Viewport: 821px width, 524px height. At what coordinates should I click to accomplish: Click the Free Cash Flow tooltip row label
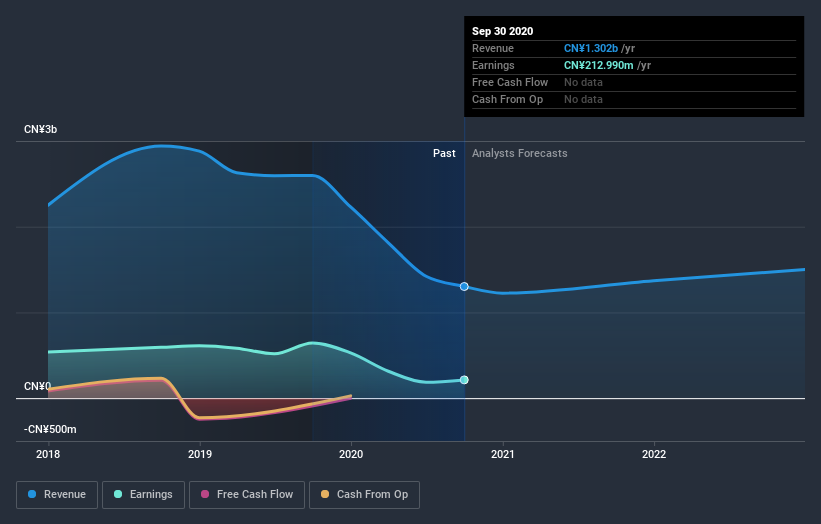pyautogui.click(x=510, y=82)
